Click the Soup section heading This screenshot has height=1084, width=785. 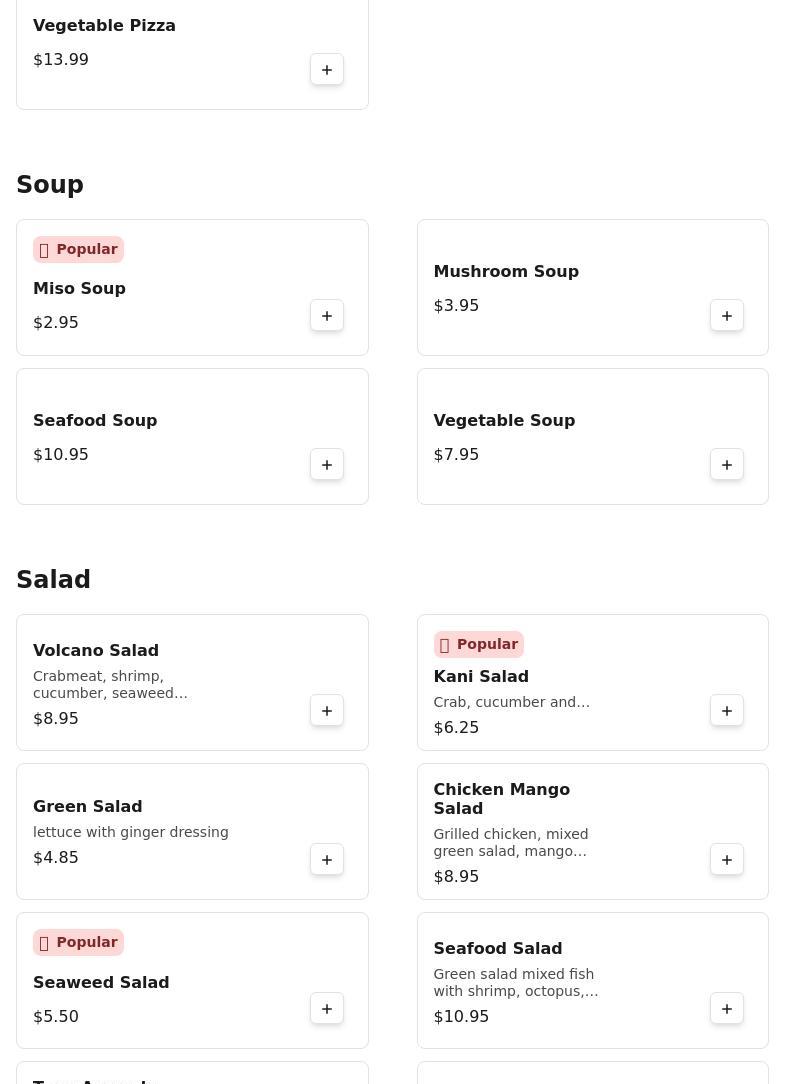(x=50, y=185)
